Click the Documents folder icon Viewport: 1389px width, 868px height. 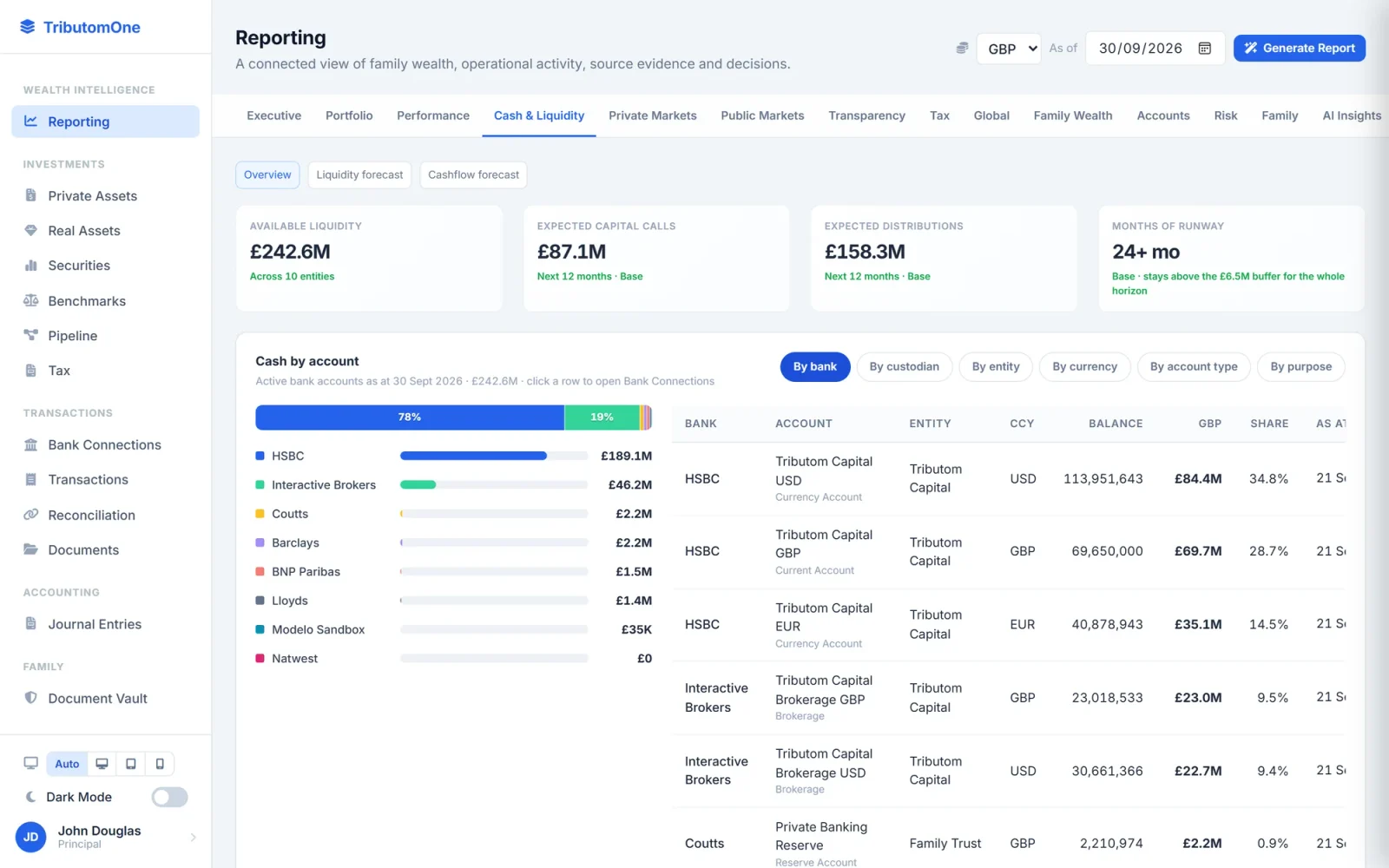click(x=31, y=549)
